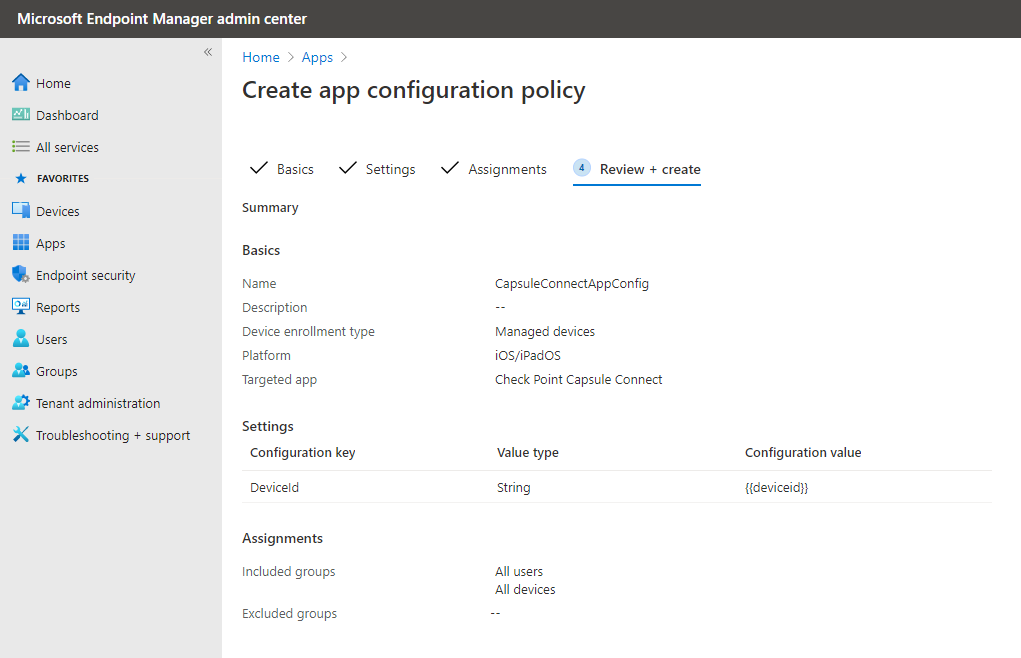Click the Check Point Capsule Connect value
This screenshot has height=658, width=1021.
pos(578,379)
